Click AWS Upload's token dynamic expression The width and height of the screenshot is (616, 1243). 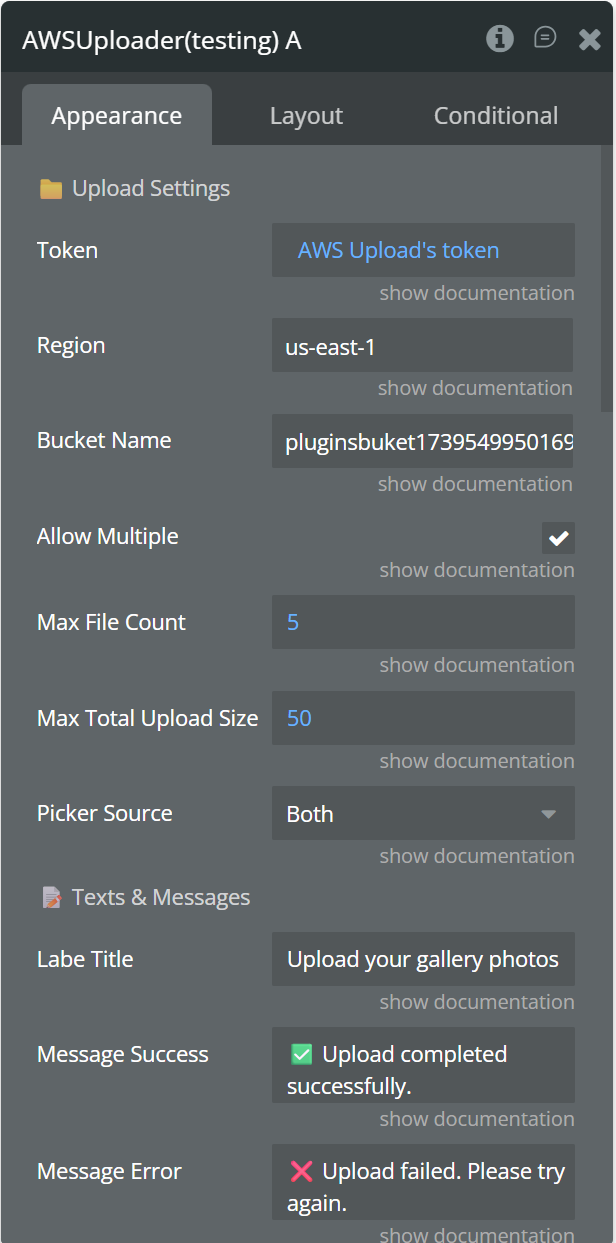point(398,250)
